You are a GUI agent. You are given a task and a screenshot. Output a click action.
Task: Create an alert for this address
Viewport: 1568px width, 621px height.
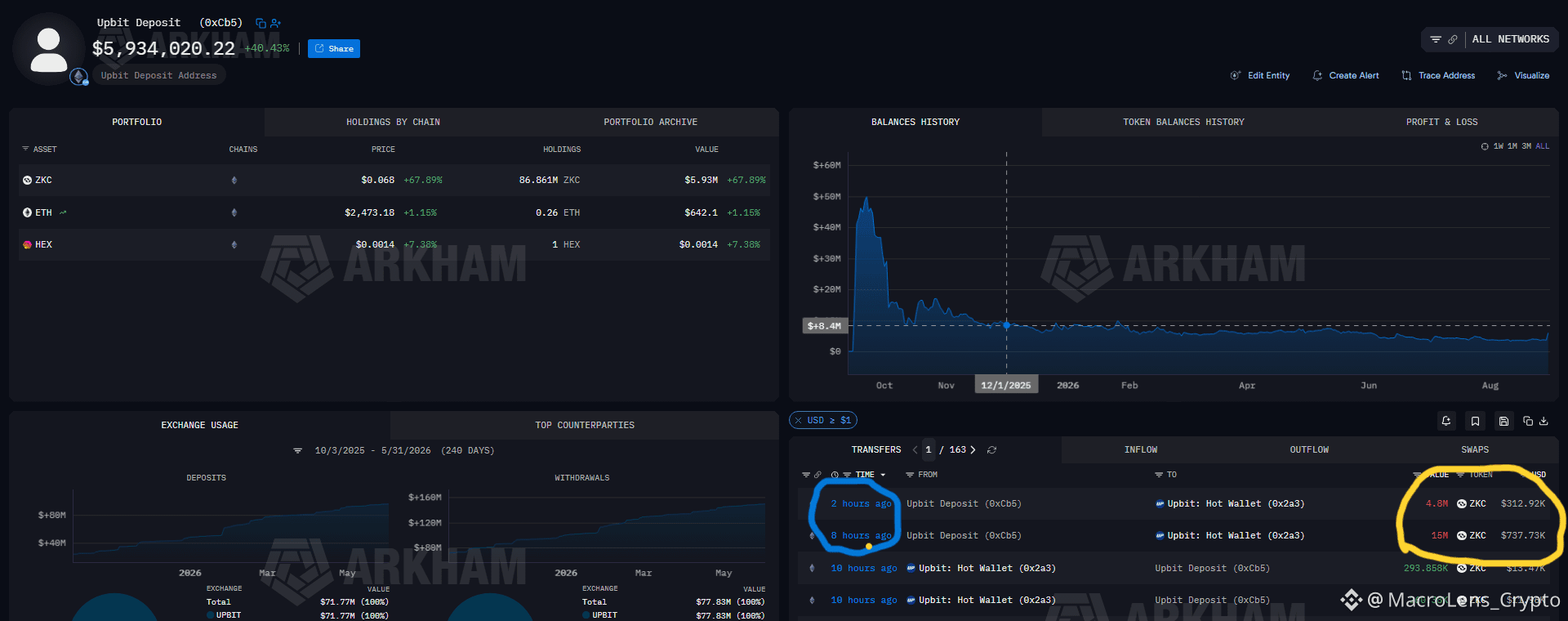pyautogui.click(x=1345, y=75)
